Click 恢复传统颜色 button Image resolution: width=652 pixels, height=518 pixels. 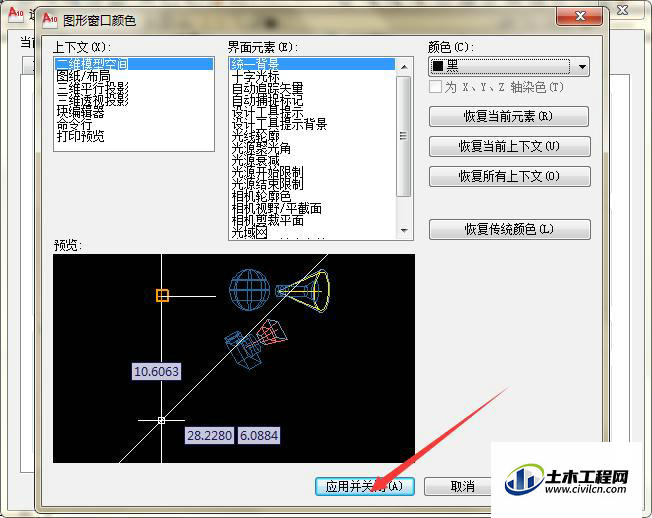tap(509, 229)
